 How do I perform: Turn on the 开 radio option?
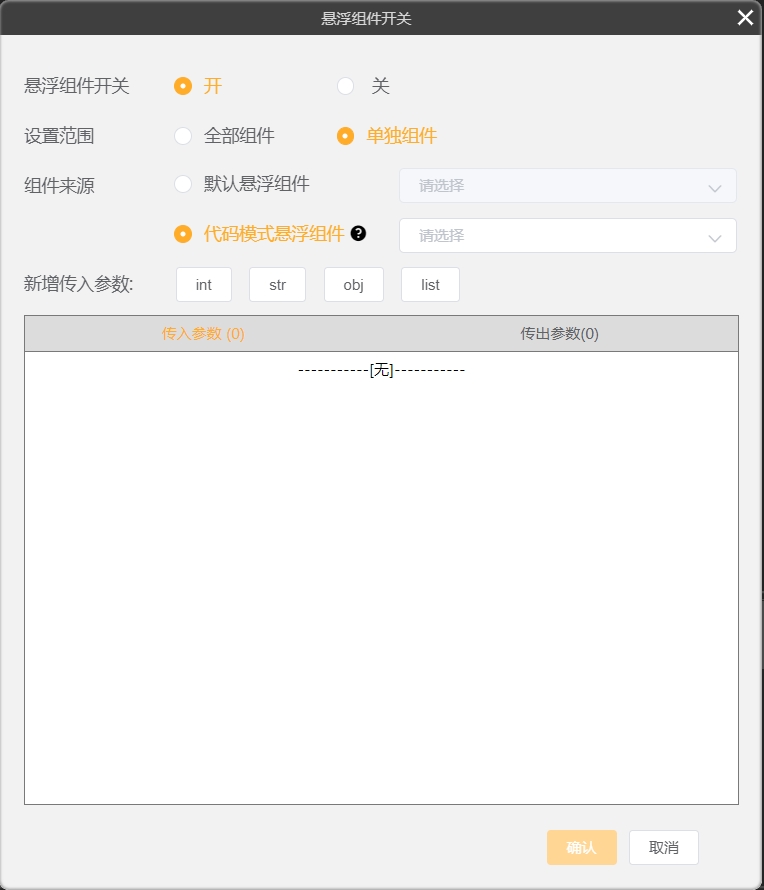click(183, 86)
